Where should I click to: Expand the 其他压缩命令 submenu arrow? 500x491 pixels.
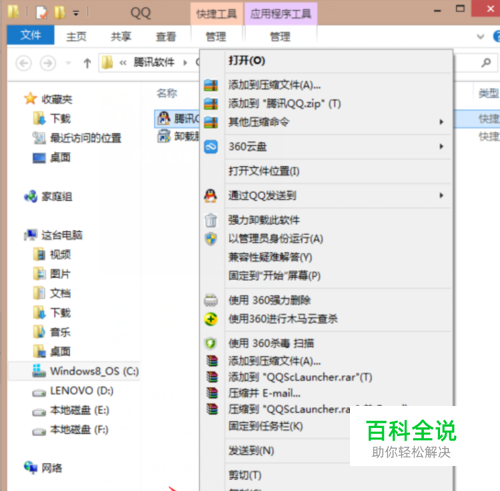441,122
